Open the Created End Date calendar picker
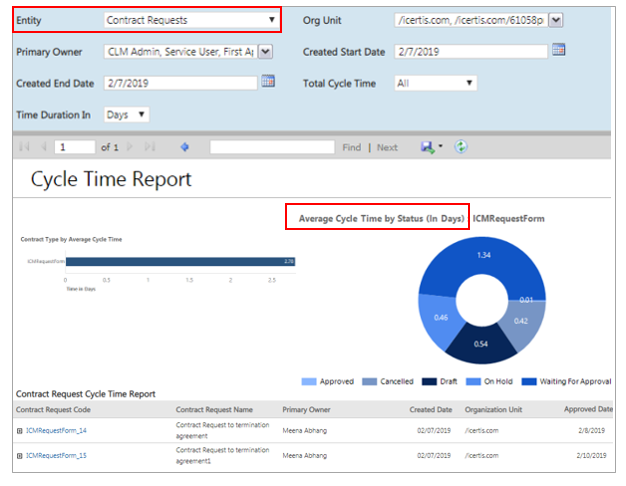The height and width of the screenshot is (486, 626). pyautogui.click(x=268, y=82)
